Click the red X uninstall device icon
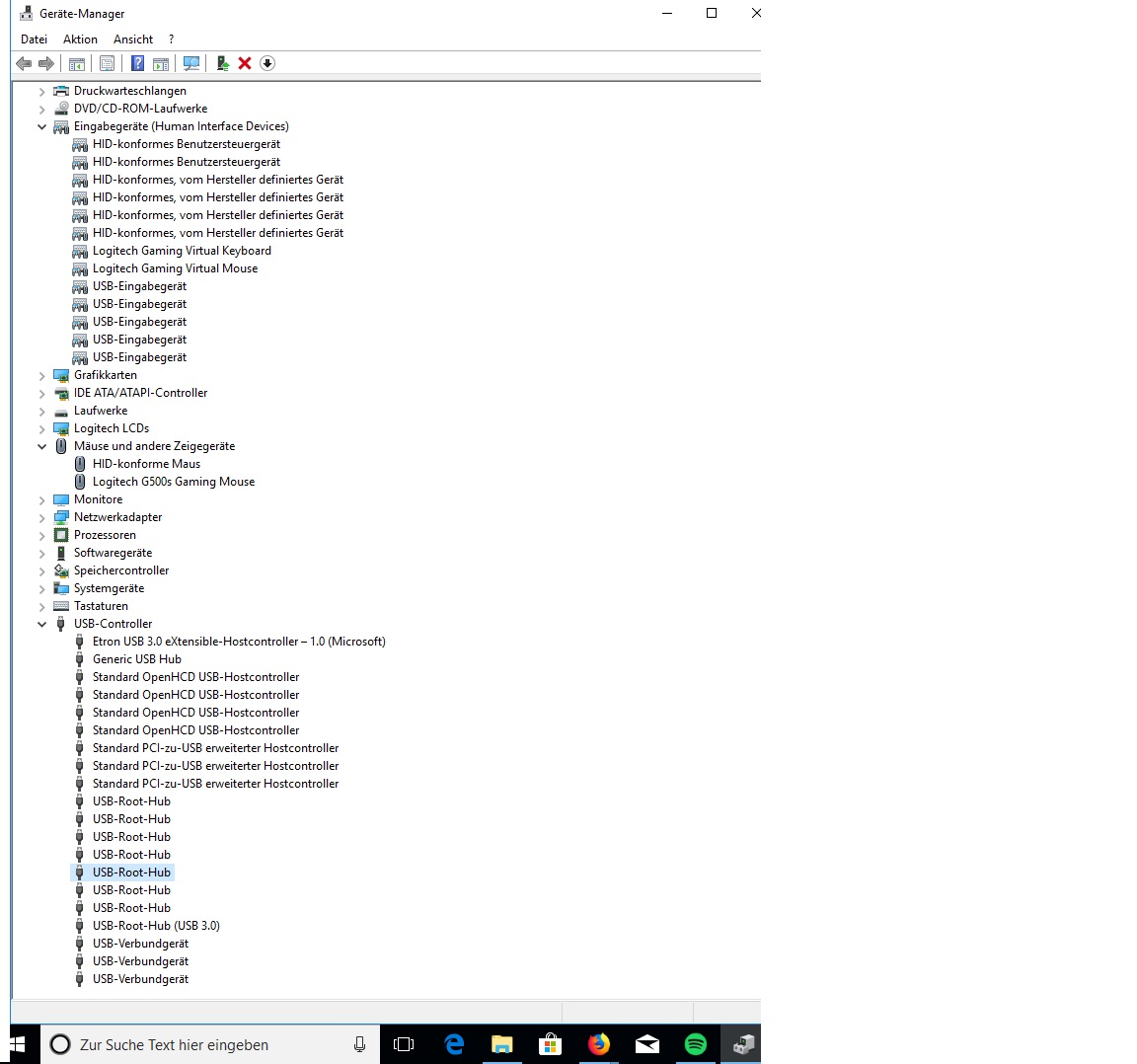The width and height of the screenshot is (1137, 1064). [245, 64]
